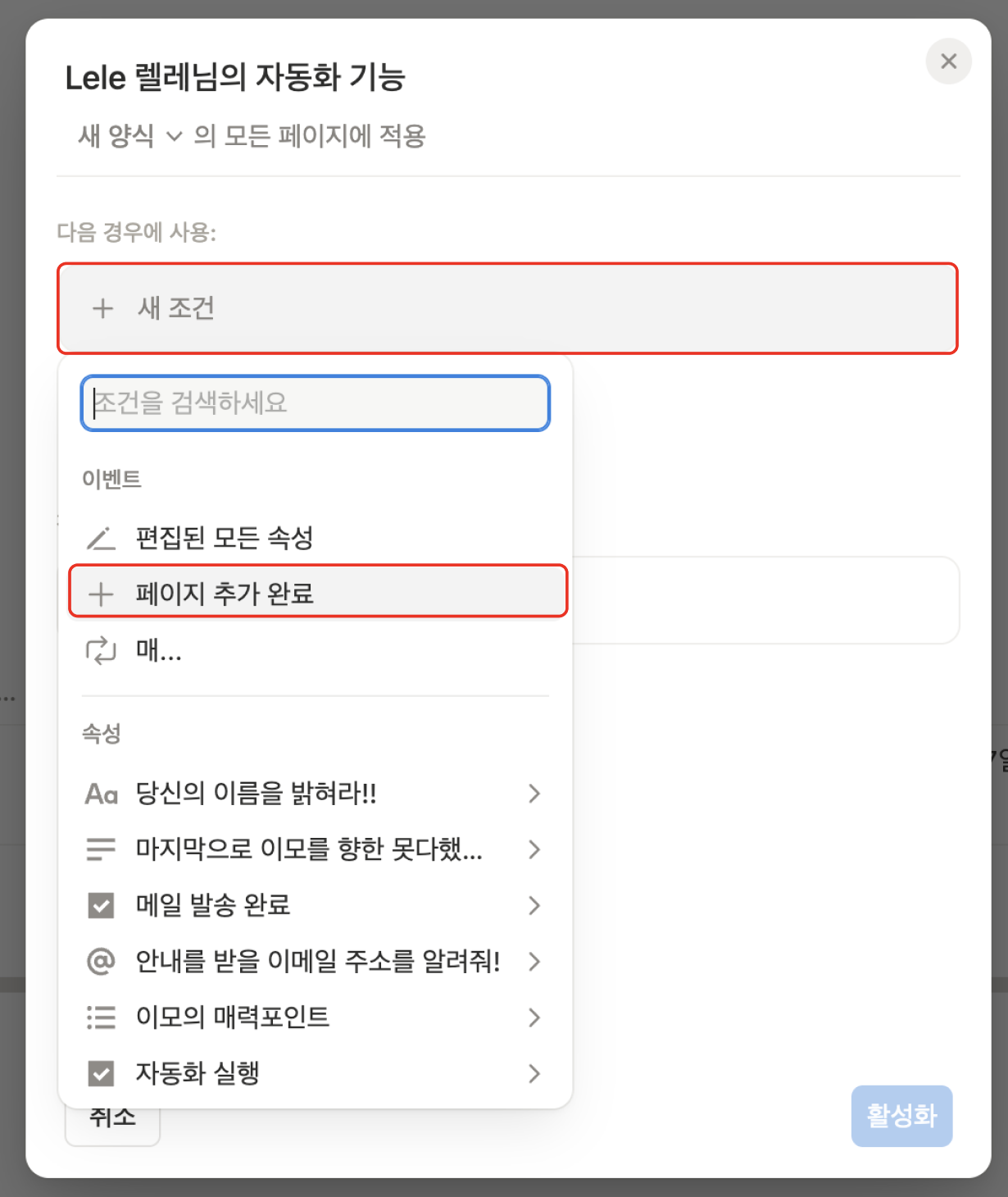The image size is (1008, 1197).
Task: Select the checkbox icon beside 메일 발송 완료
Action: pos(100,905)
